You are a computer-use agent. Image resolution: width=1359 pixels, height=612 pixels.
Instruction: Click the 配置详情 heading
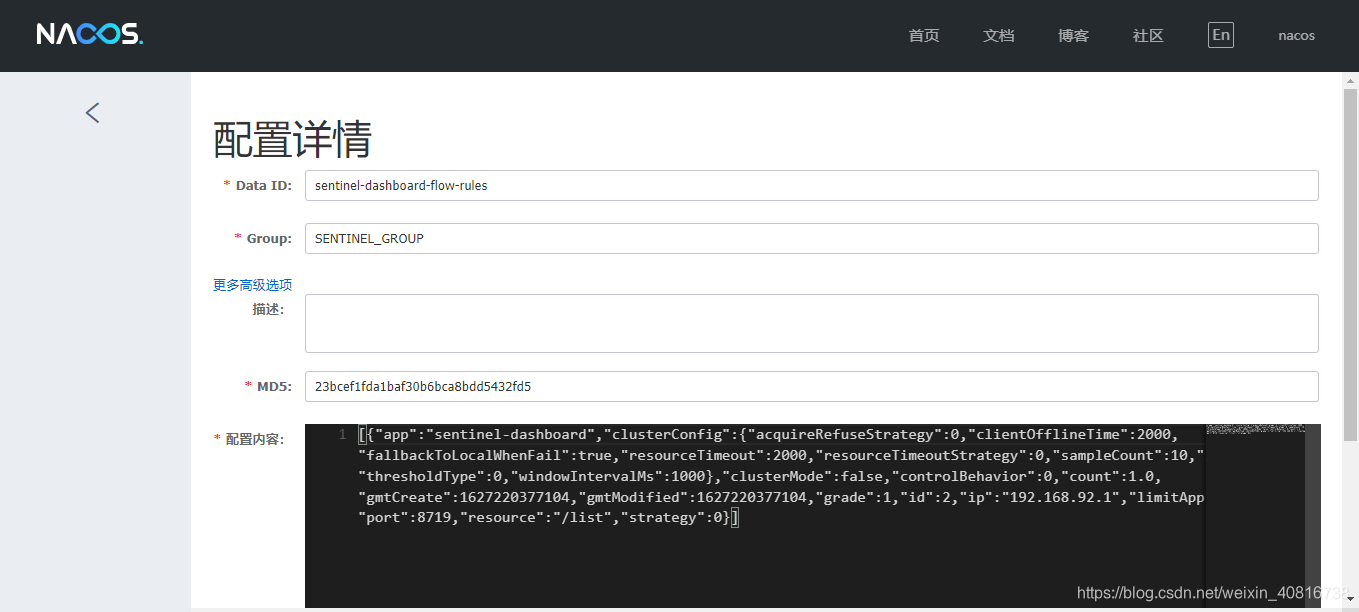coord(292,139)
